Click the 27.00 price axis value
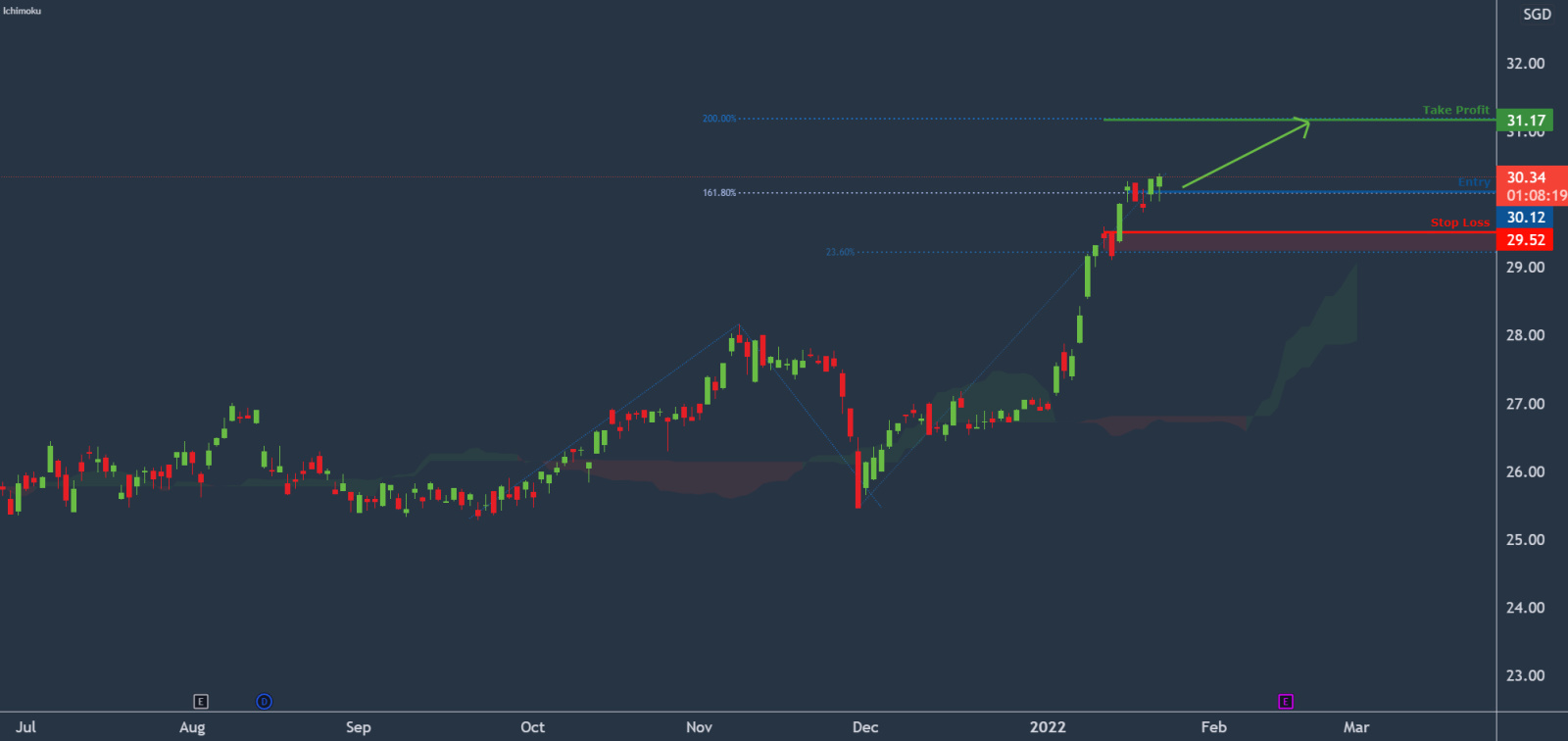Viewport: 1568px width, 741px height. click(x=1525, y=404)
